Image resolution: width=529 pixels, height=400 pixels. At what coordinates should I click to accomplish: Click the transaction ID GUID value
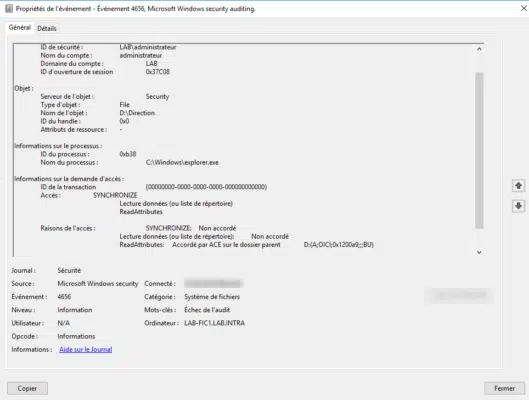point(206,187)
